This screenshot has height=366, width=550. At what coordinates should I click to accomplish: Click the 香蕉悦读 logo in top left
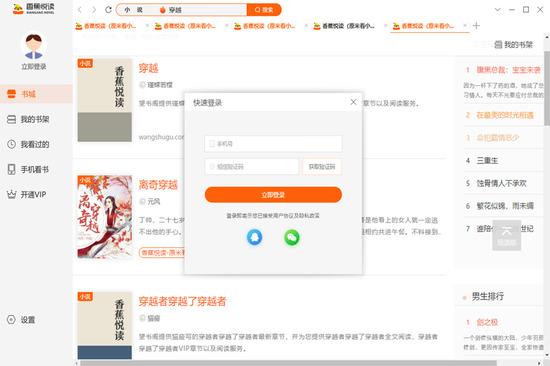tap(34, 8)
